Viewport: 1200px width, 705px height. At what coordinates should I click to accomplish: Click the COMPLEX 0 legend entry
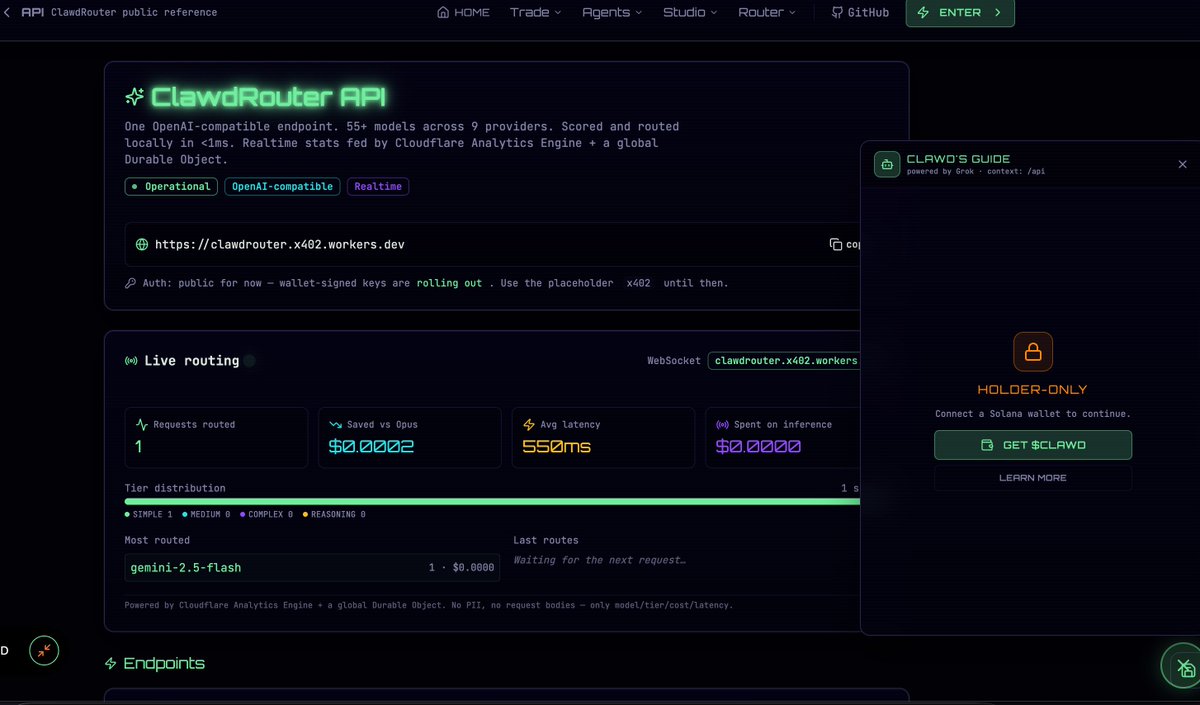[266, 514]
